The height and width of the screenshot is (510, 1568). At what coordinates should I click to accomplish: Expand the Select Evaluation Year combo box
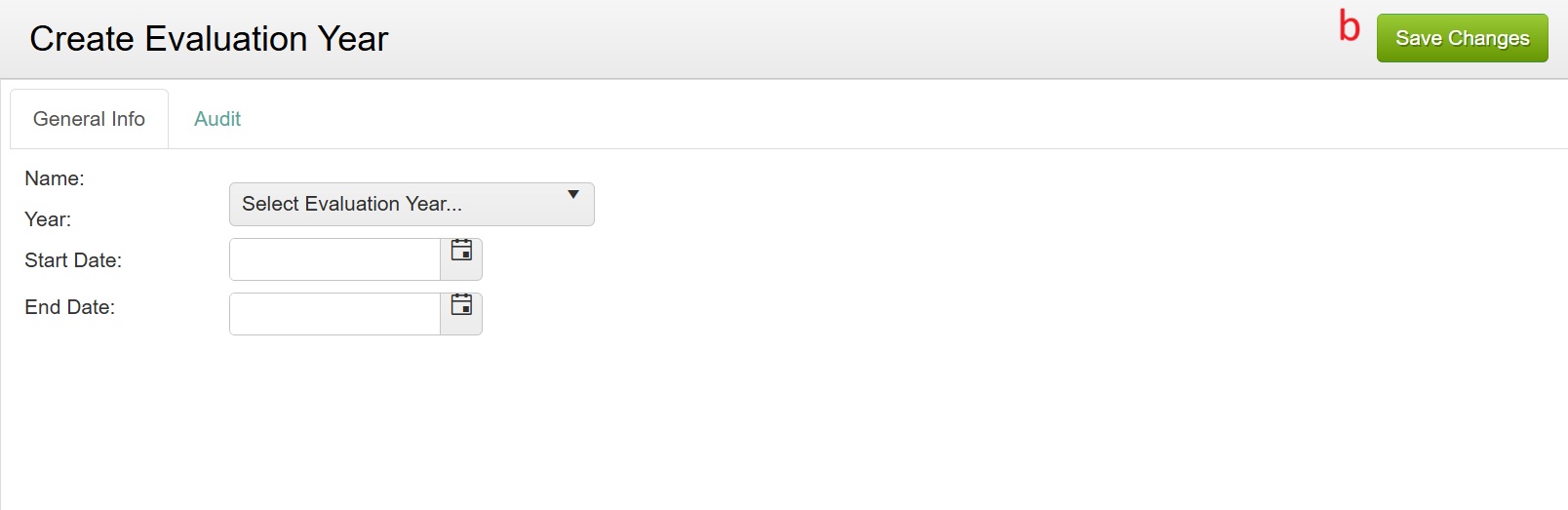(x=412, y=204)
